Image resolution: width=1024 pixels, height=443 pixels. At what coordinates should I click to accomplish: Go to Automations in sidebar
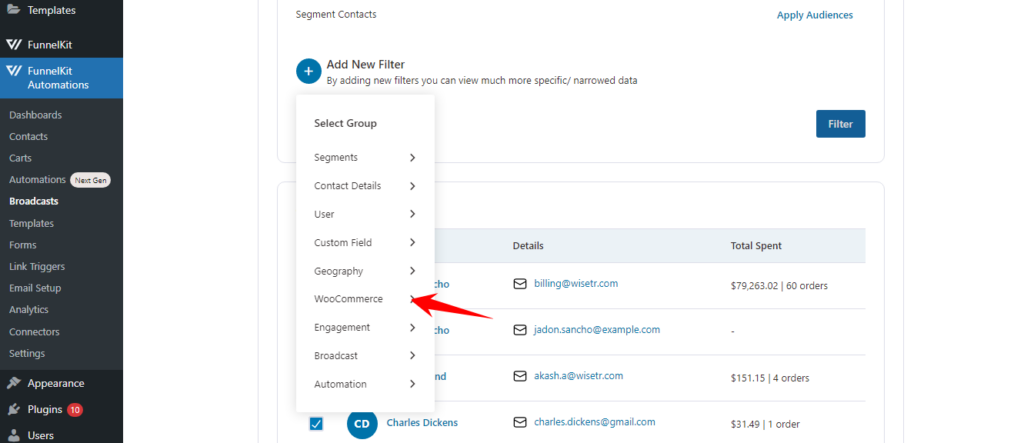[37, 180]
